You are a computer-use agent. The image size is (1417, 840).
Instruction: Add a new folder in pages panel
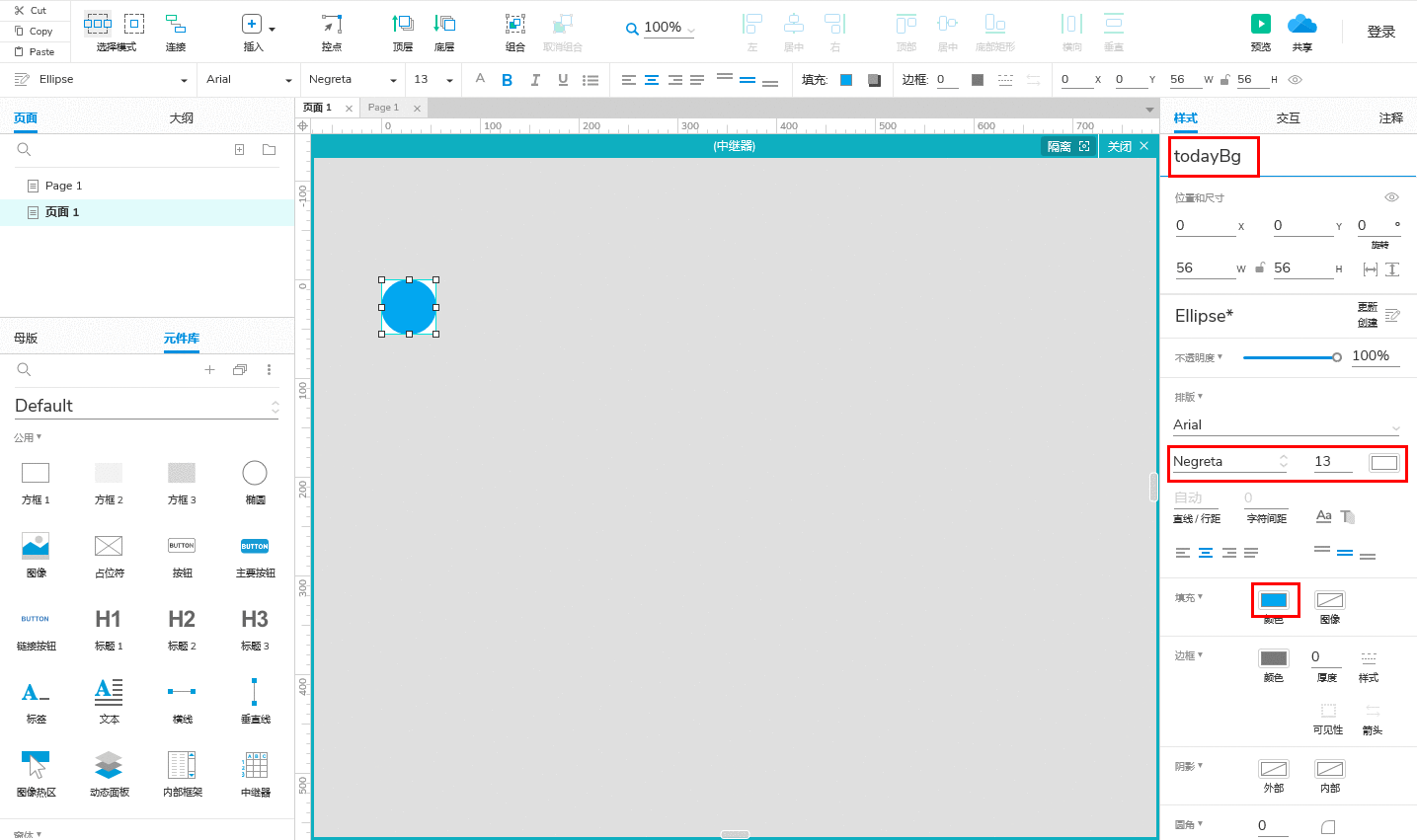point(269,149)
